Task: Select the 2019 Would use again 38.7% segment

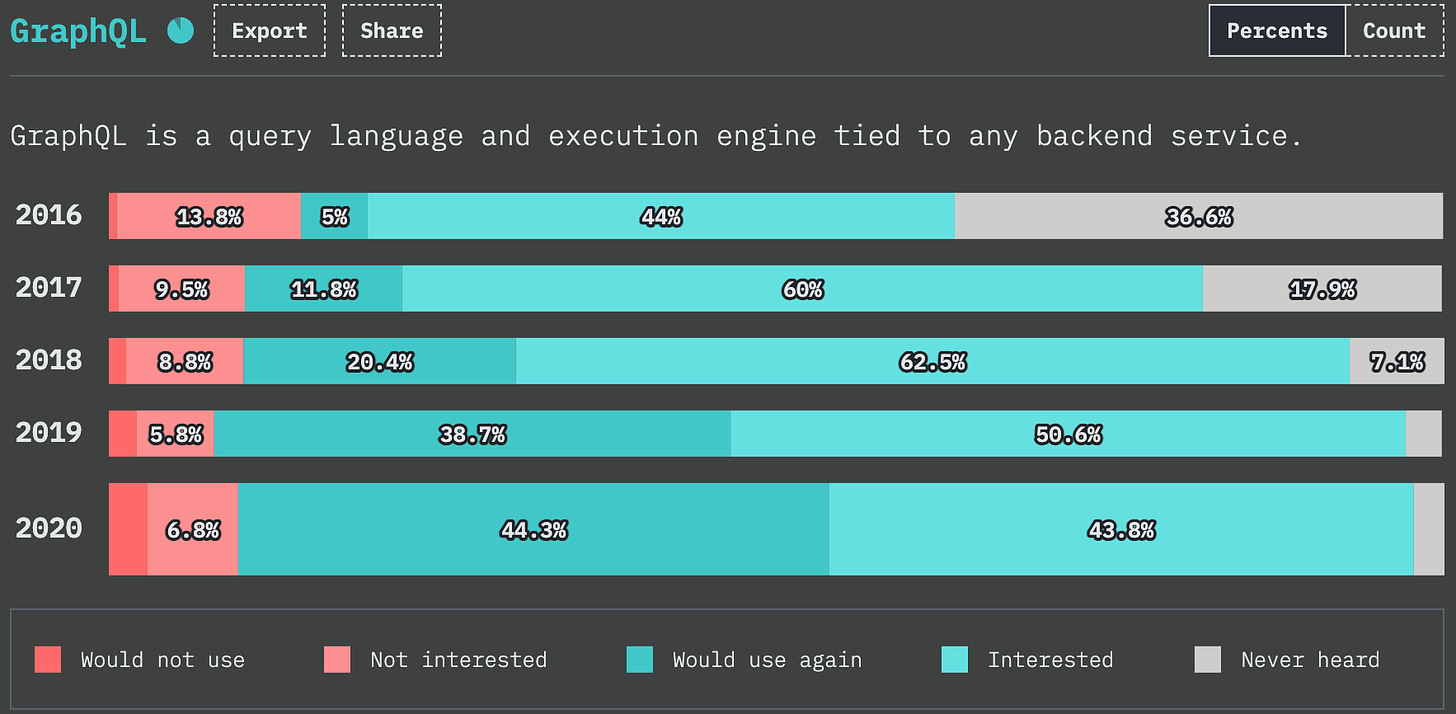Action: [x=472, y=434]
